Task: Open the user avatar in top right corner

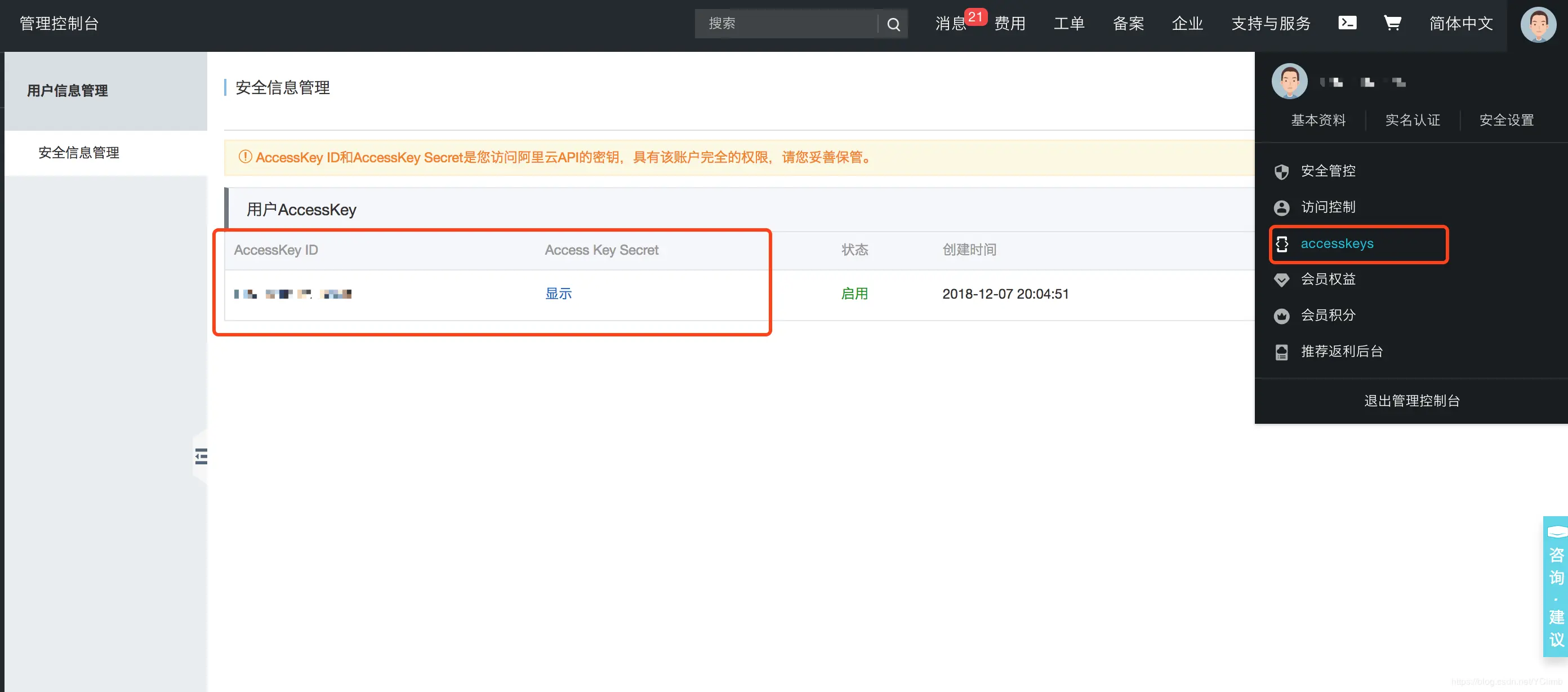Action: pyautogui.click(x=1538, y=25)
